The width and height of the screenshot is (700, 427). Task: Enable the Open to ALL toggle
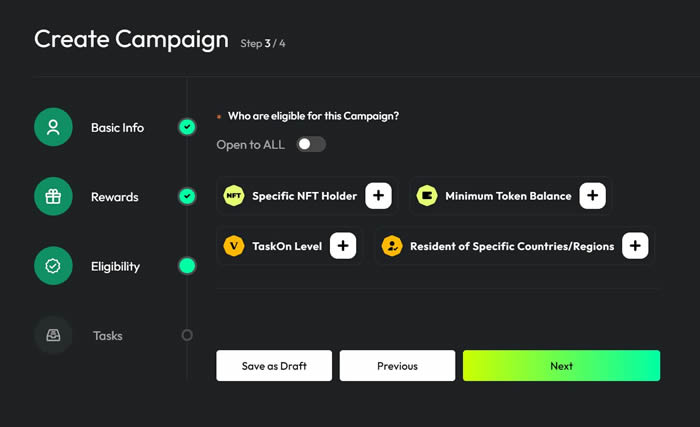311,144
